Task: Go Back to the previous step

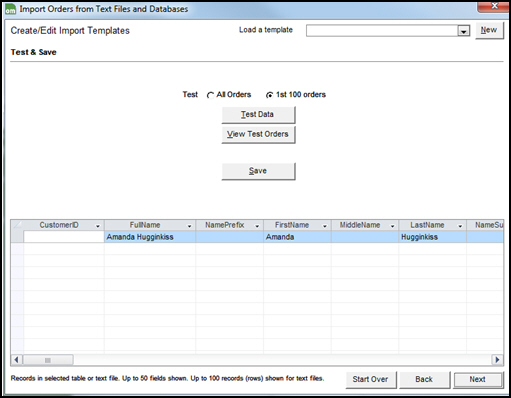Action: [424, 379]
